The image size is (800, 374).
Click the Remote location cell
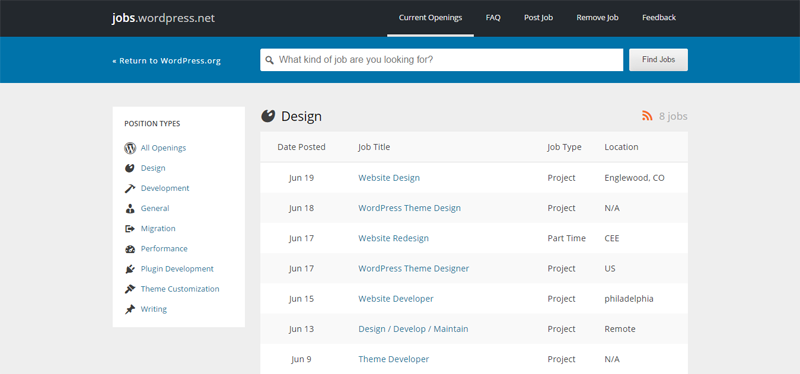620,329
